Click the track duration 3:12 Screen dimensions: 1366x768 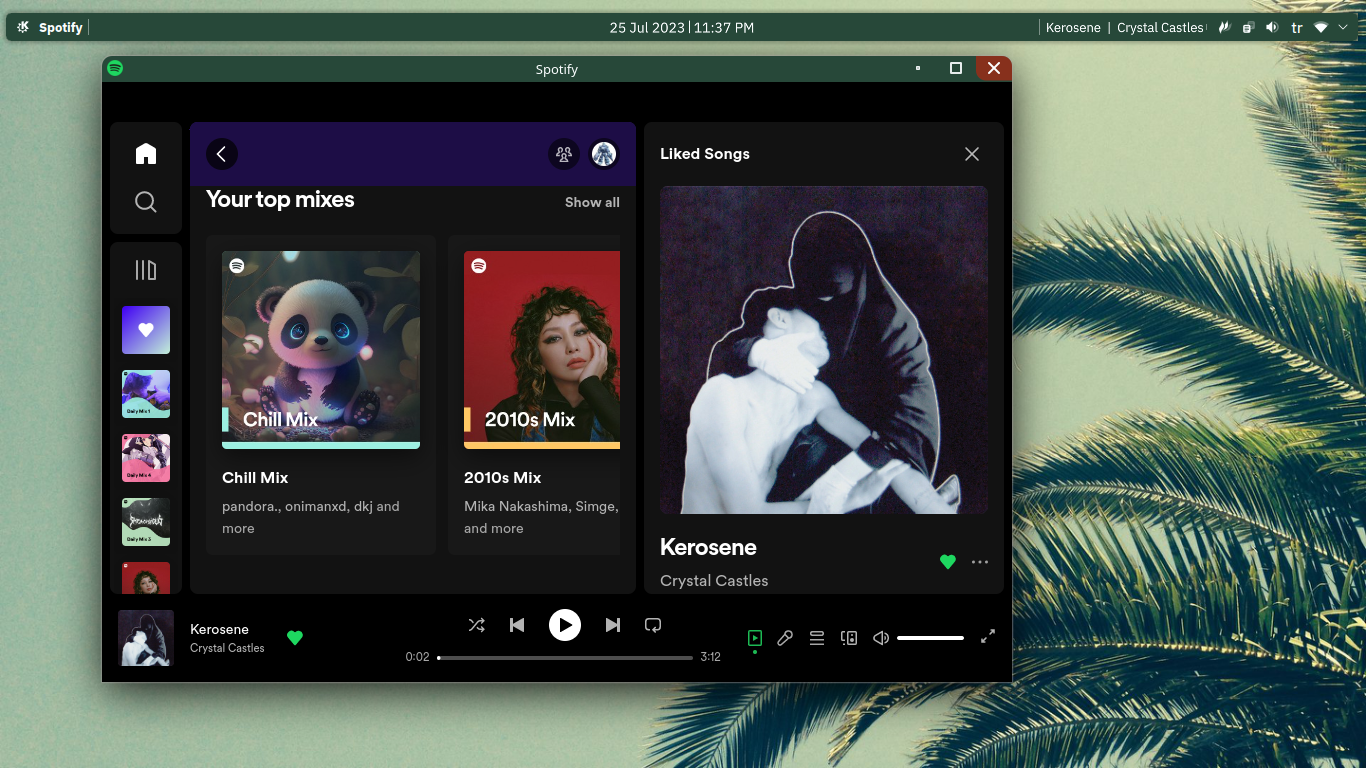pyautogui.click(x=710, y=657)
